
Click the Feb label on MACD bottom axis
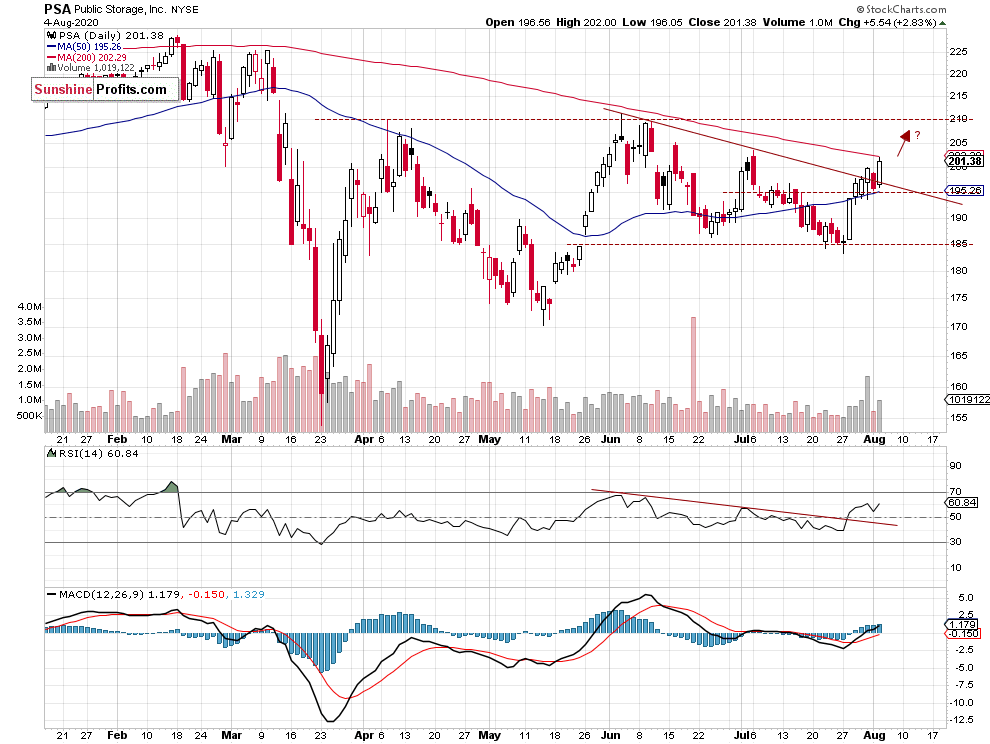coord(117,735)
